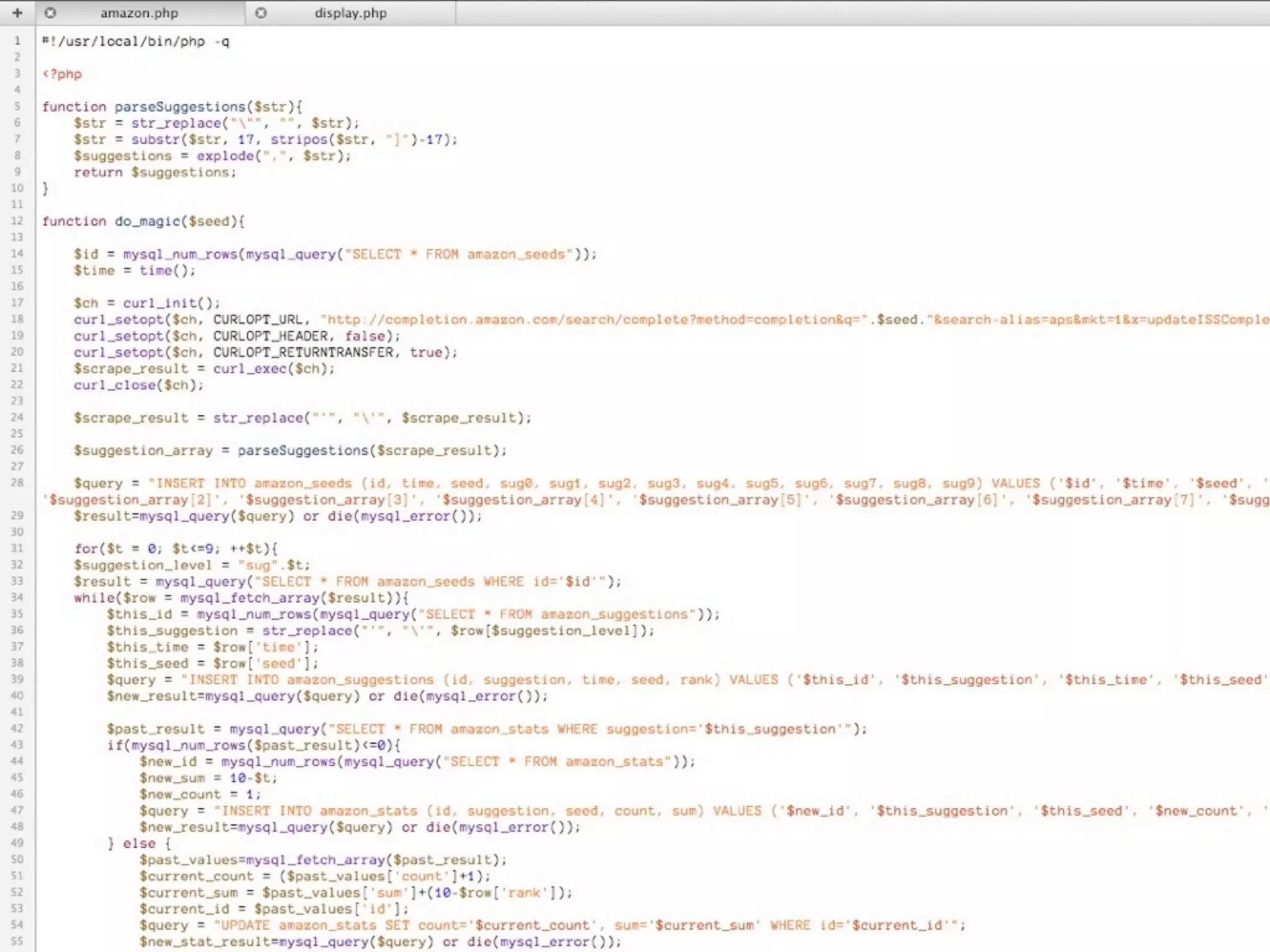Click the plus icon to add new tab
Screen dimensions: 1270x952
[x=17, y=12]
